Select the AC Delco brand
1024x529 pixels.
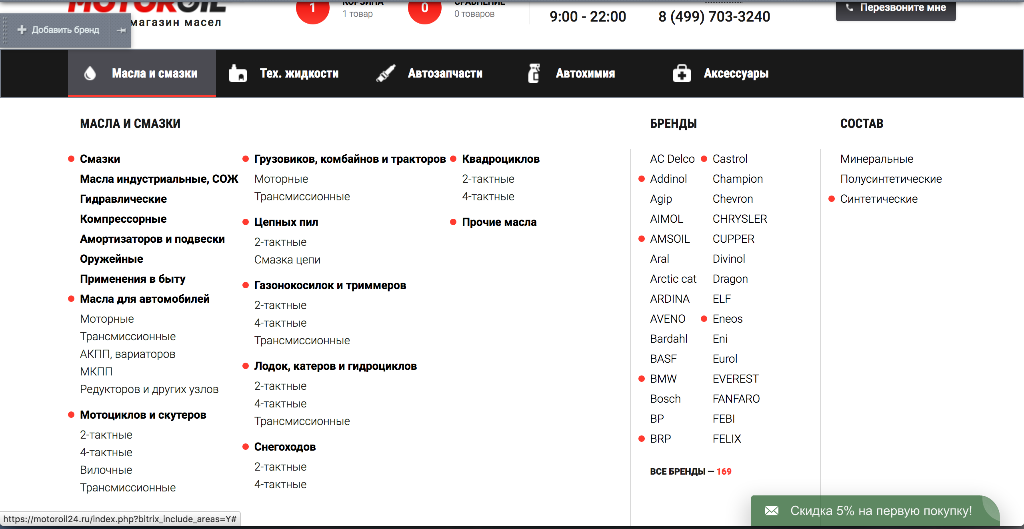[x=672, y=159]
